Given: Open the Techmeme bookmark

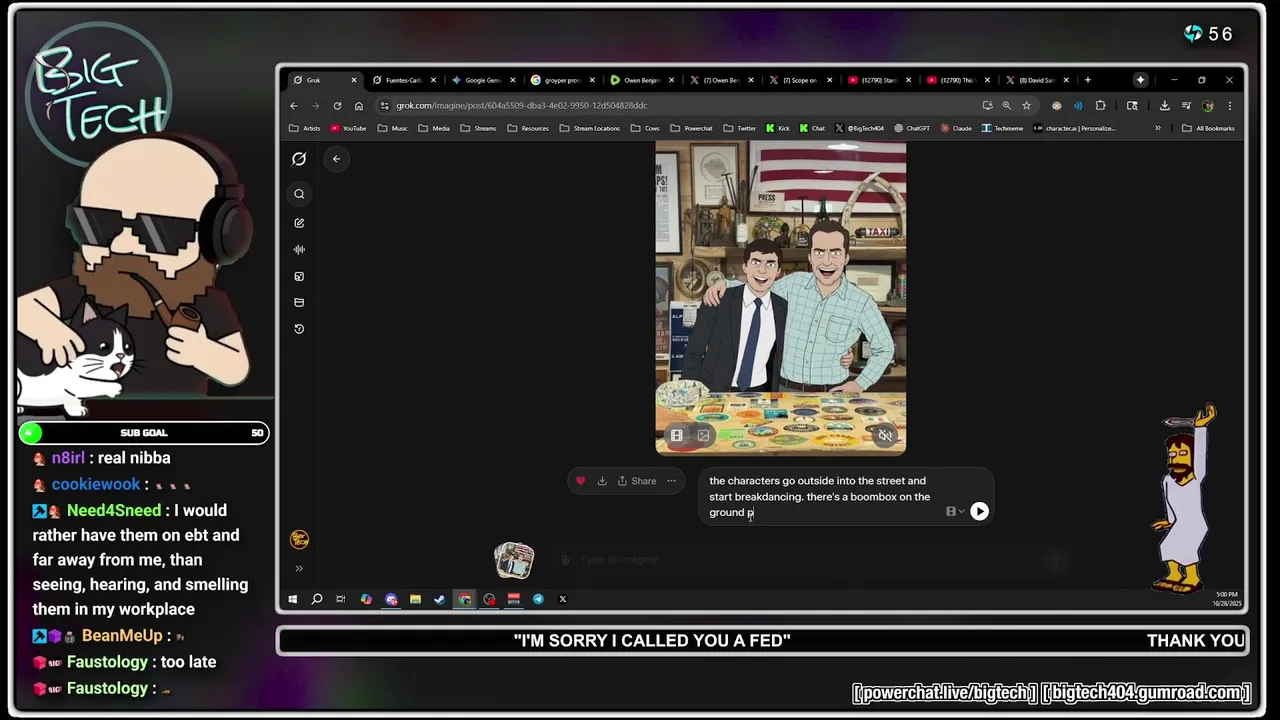Looking at the screenshot, I should [1002, 128].
